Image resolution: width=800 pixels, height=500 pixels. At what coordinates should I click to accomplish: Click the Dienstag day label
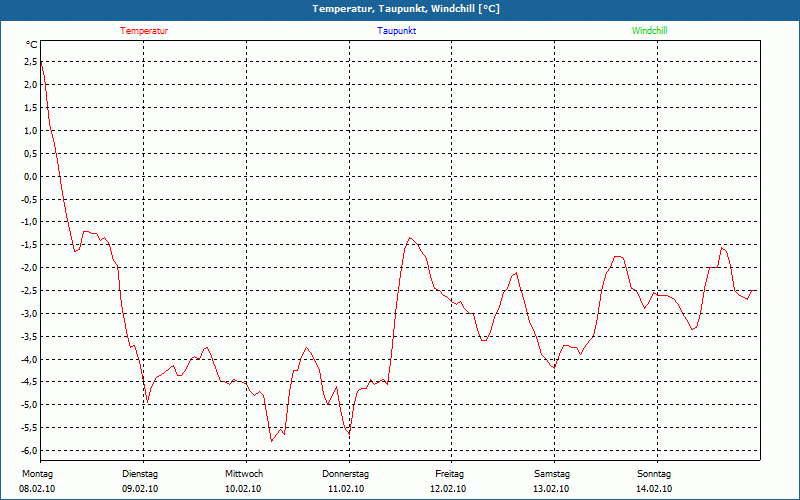click(x=140, y=474)
